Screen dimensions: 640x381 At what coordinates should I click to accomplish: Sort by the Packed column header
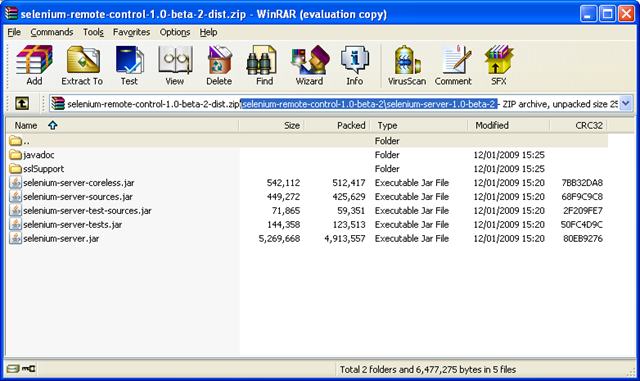coord(337,125)
